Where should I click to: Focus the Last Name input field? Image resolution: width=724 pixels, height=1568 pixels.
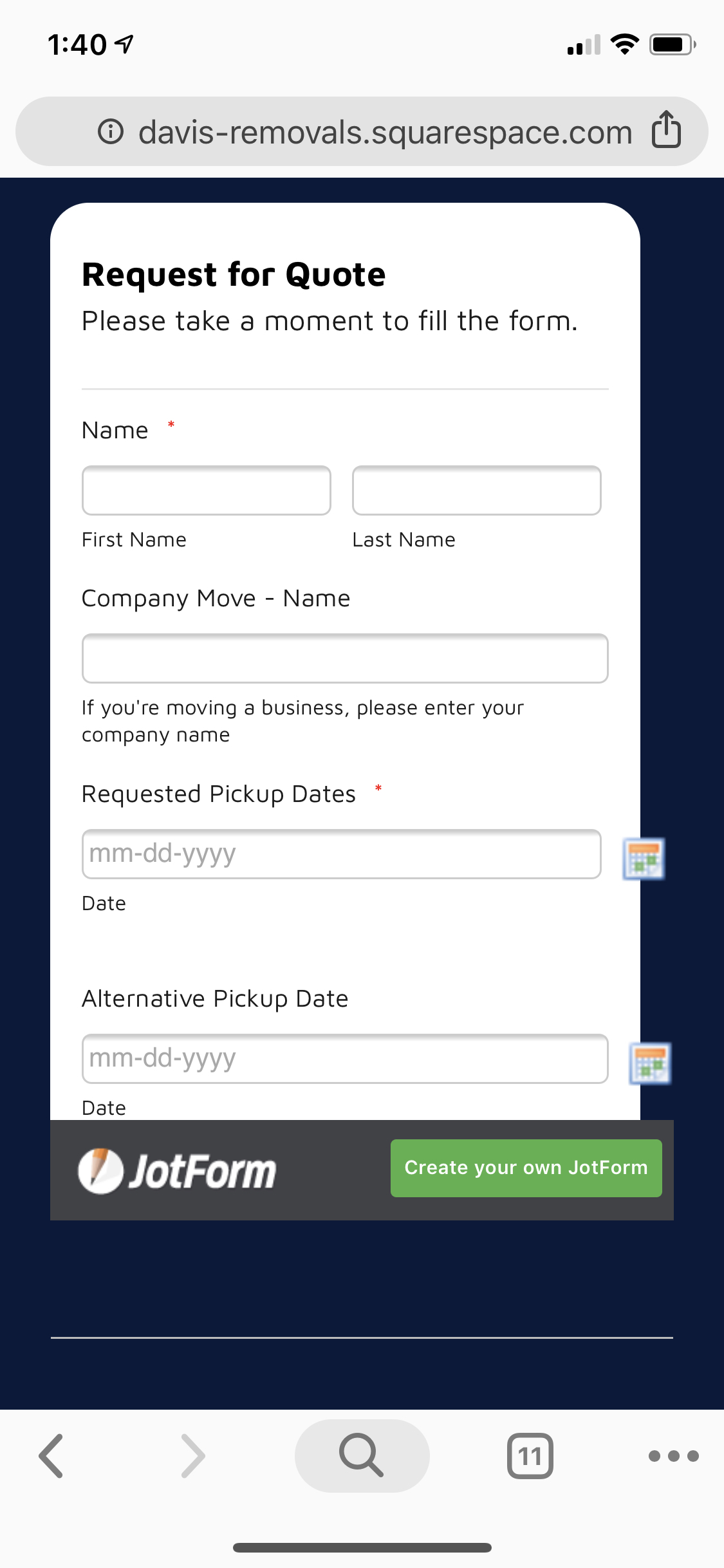476,490
